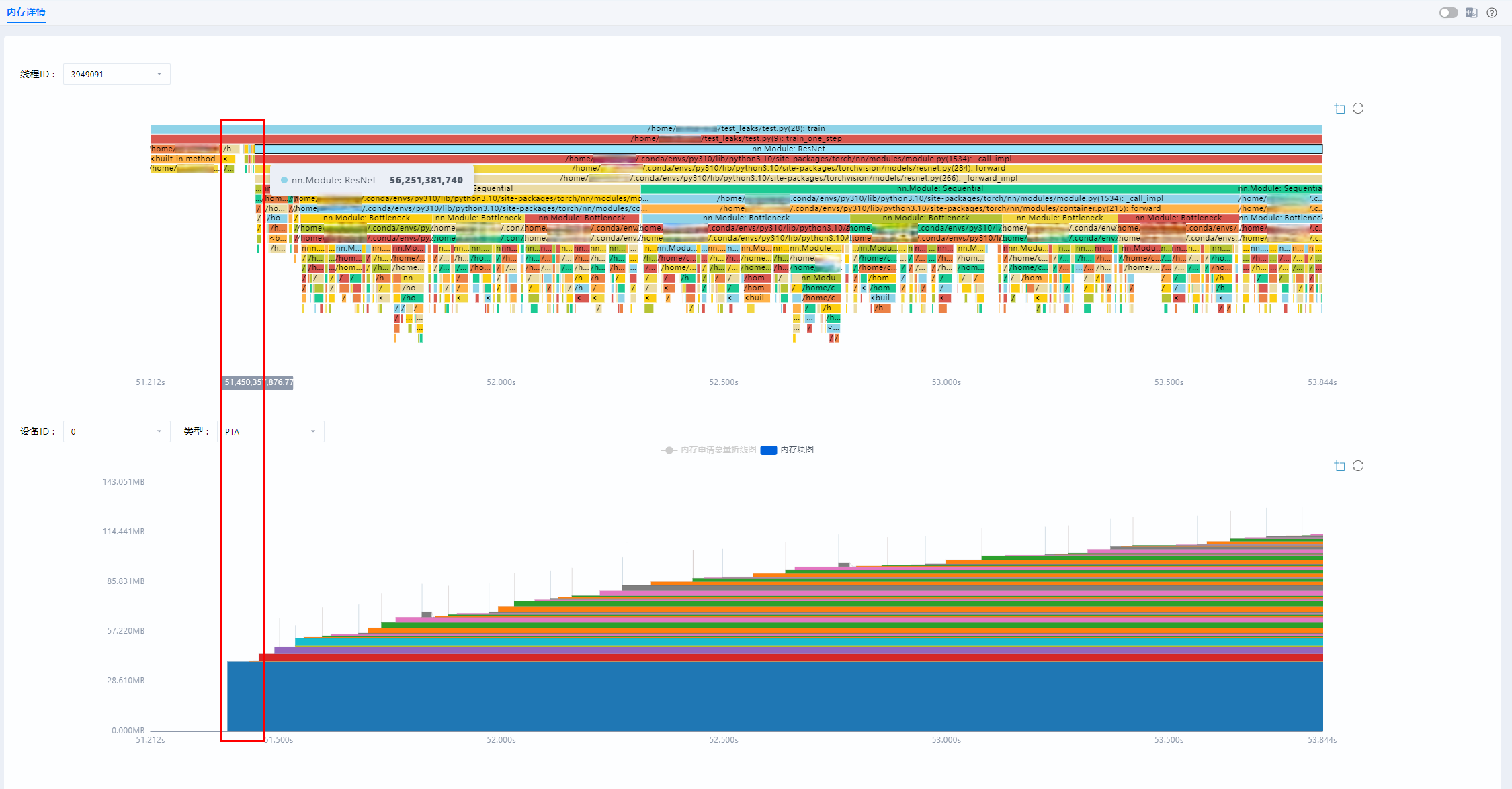Select the nn.Module: ResNet flame bar
This screenshot has height=789, width=1512.
tap(789, 149)
